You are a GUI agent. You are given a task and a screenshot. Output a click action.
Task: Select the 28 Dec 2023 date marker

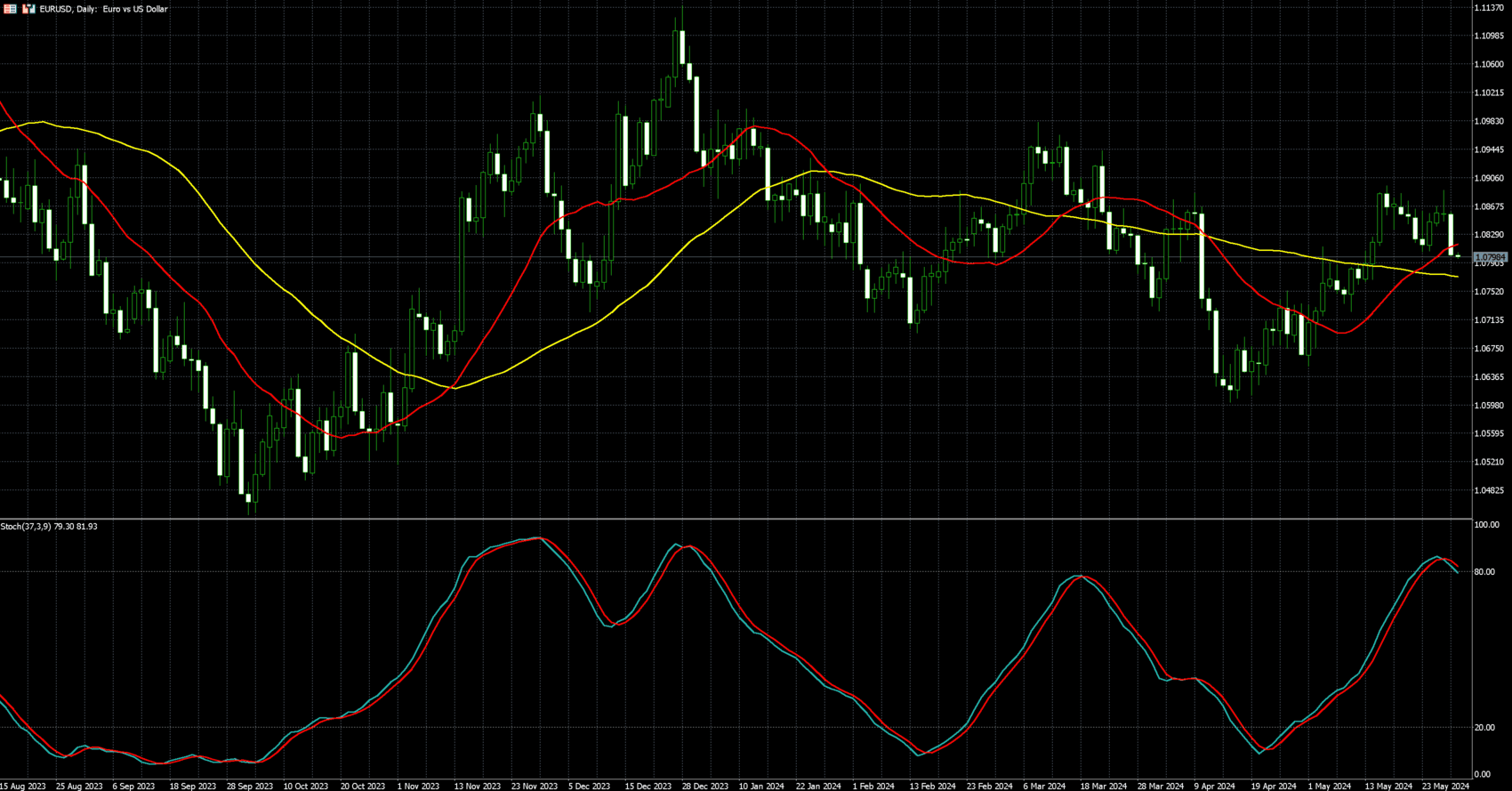pos(704,786)
